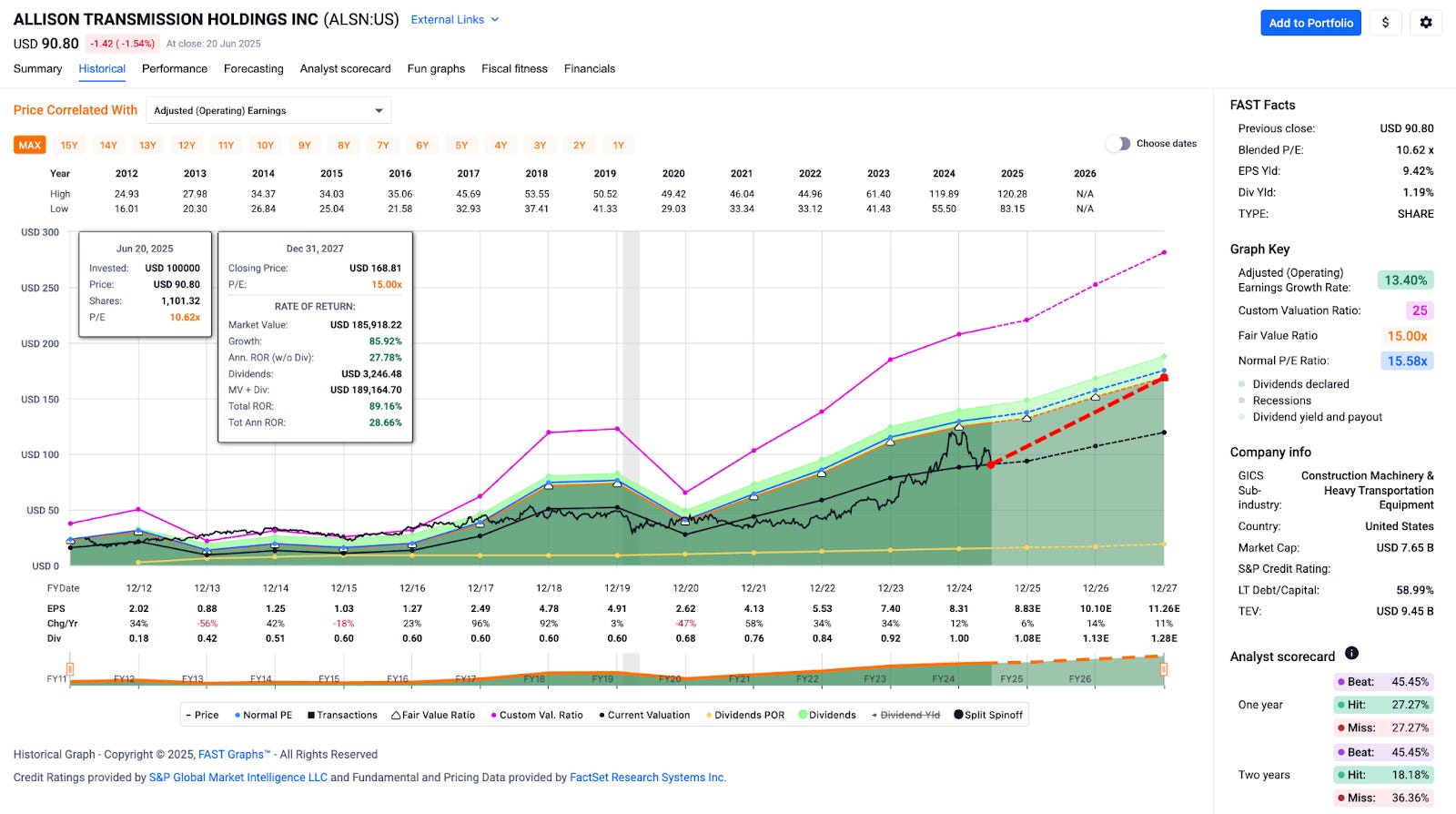
Task: Click the 12/27 EPS estimate 11.26E
Action: [1164, 608]
